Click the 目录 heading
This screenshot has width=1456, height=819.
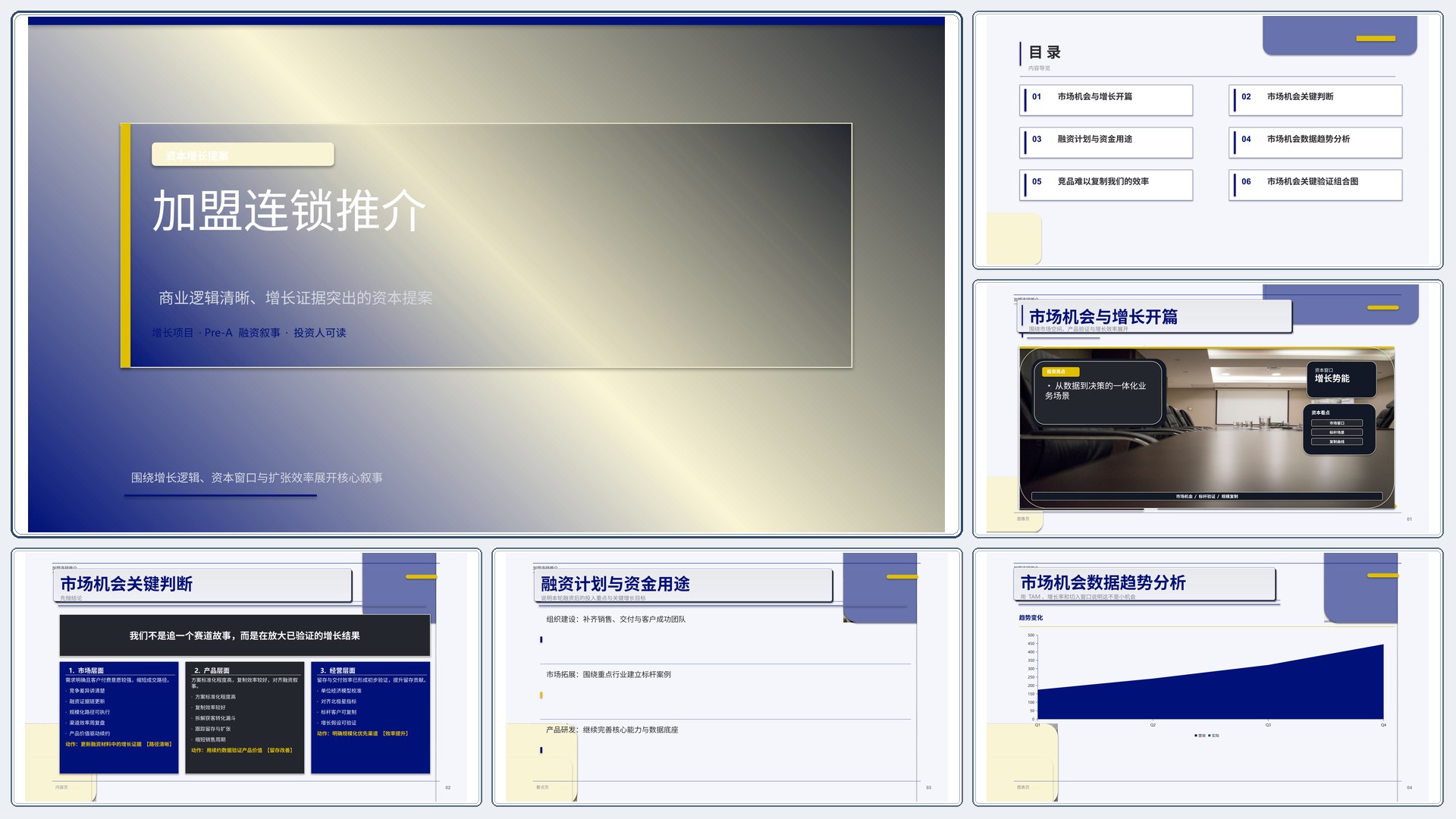pos(1044,52)
